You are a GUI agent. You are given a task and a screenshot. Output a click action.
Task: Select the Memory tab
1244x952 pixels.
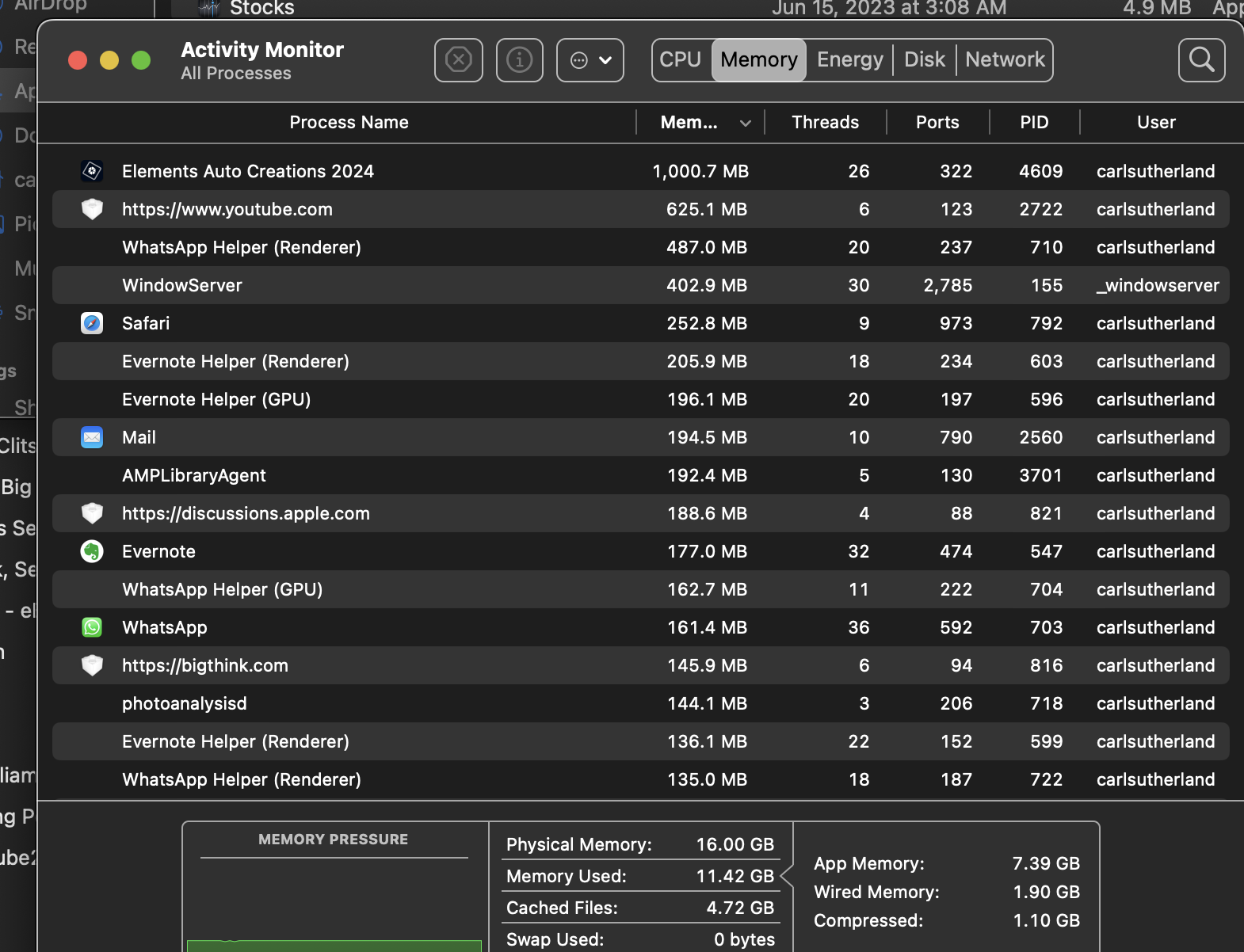pos(759,60)
